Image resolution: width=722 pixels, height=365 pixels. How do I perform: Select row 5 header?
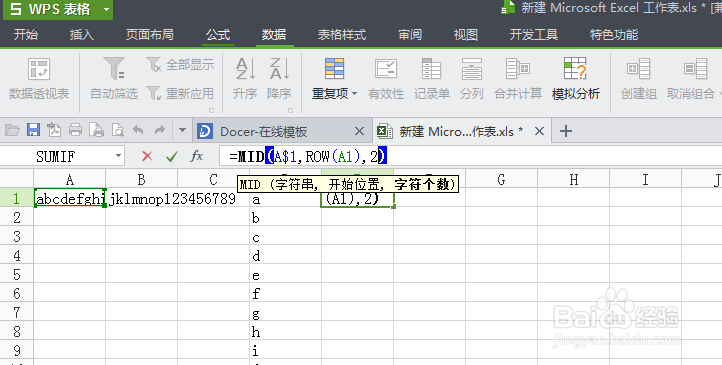17,274
